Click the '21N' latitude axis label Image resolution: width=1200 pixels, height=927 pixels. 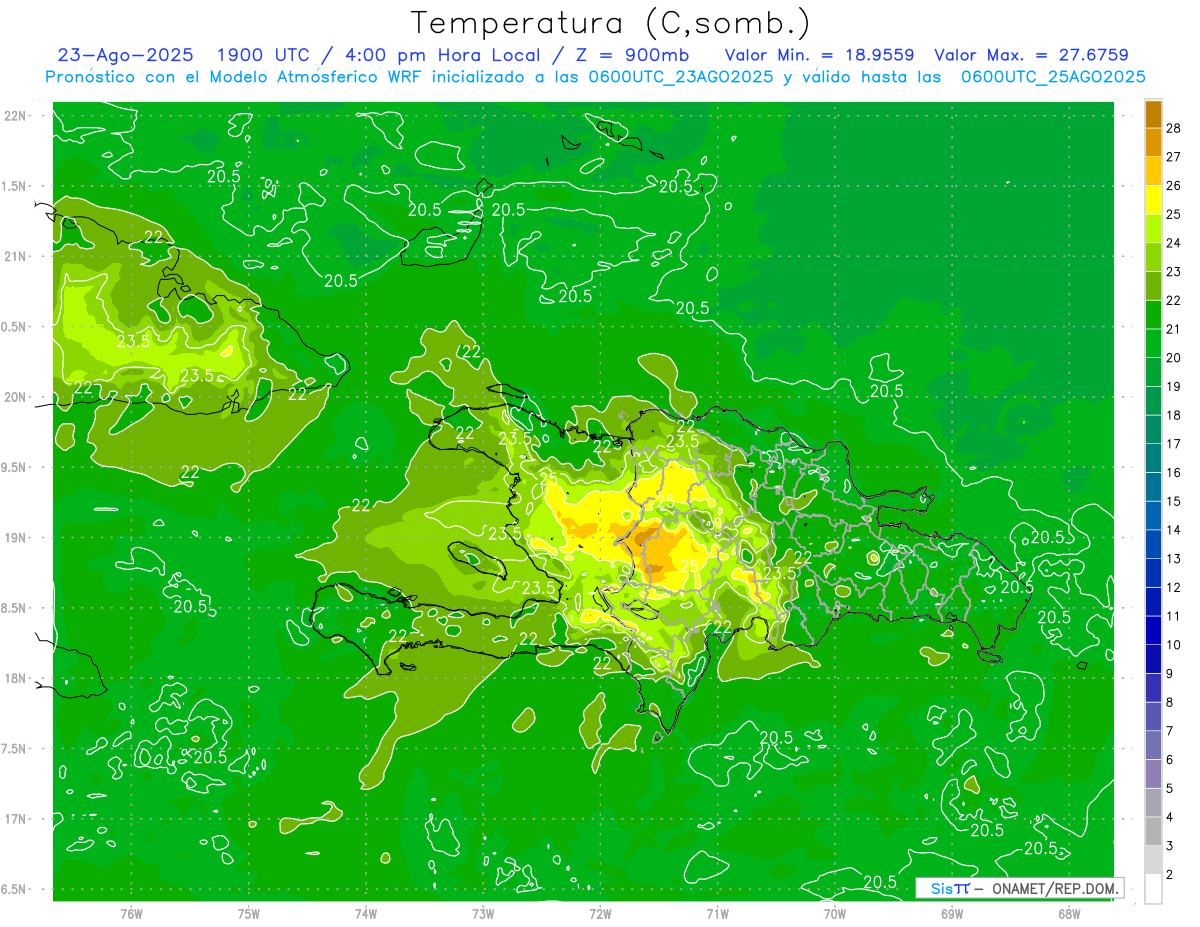15,256
